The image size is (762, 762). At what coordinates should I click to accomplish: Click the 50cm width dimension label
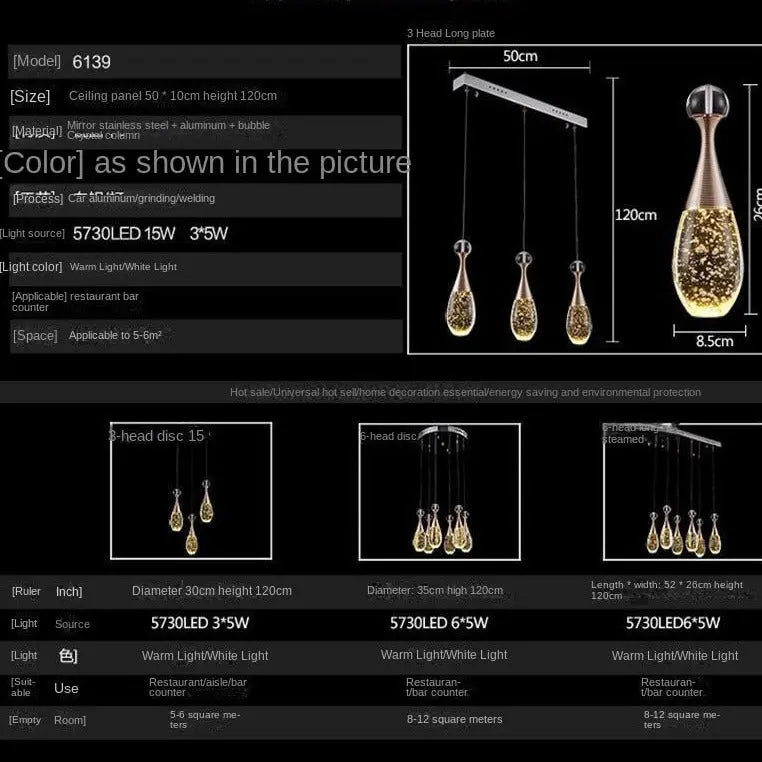click(519, 56)
